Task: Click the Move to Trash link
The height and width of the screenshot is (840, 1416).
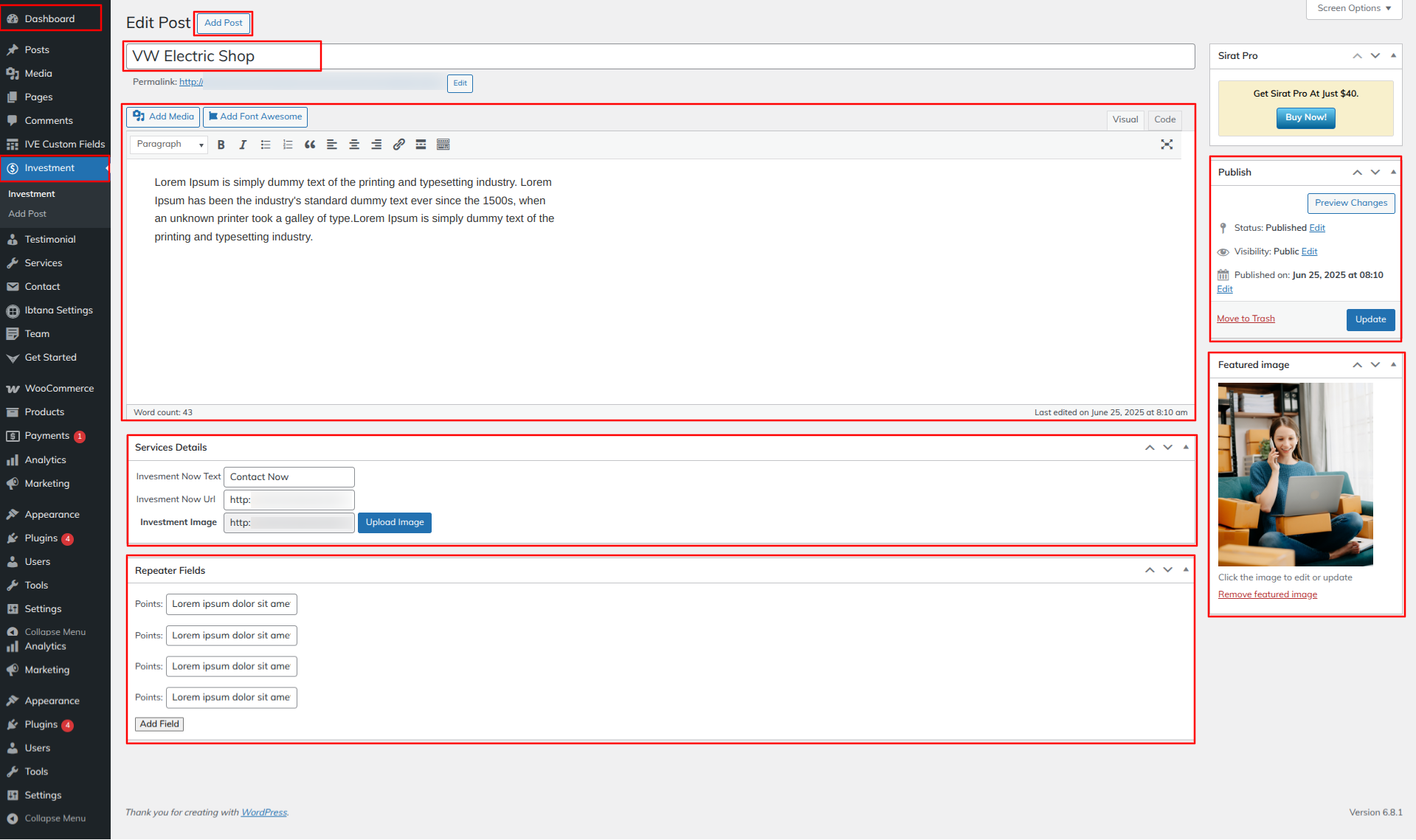Action: coord(1246,319)
